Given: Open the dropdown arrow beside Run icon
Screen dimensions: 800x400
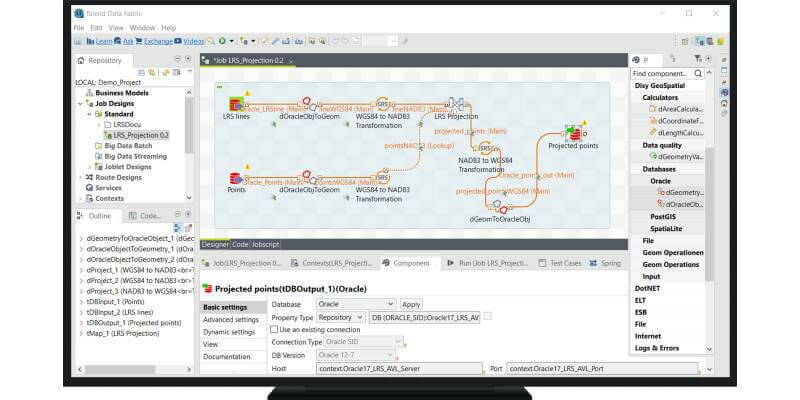Looking at the screenshot, I should tap(231, 41).
